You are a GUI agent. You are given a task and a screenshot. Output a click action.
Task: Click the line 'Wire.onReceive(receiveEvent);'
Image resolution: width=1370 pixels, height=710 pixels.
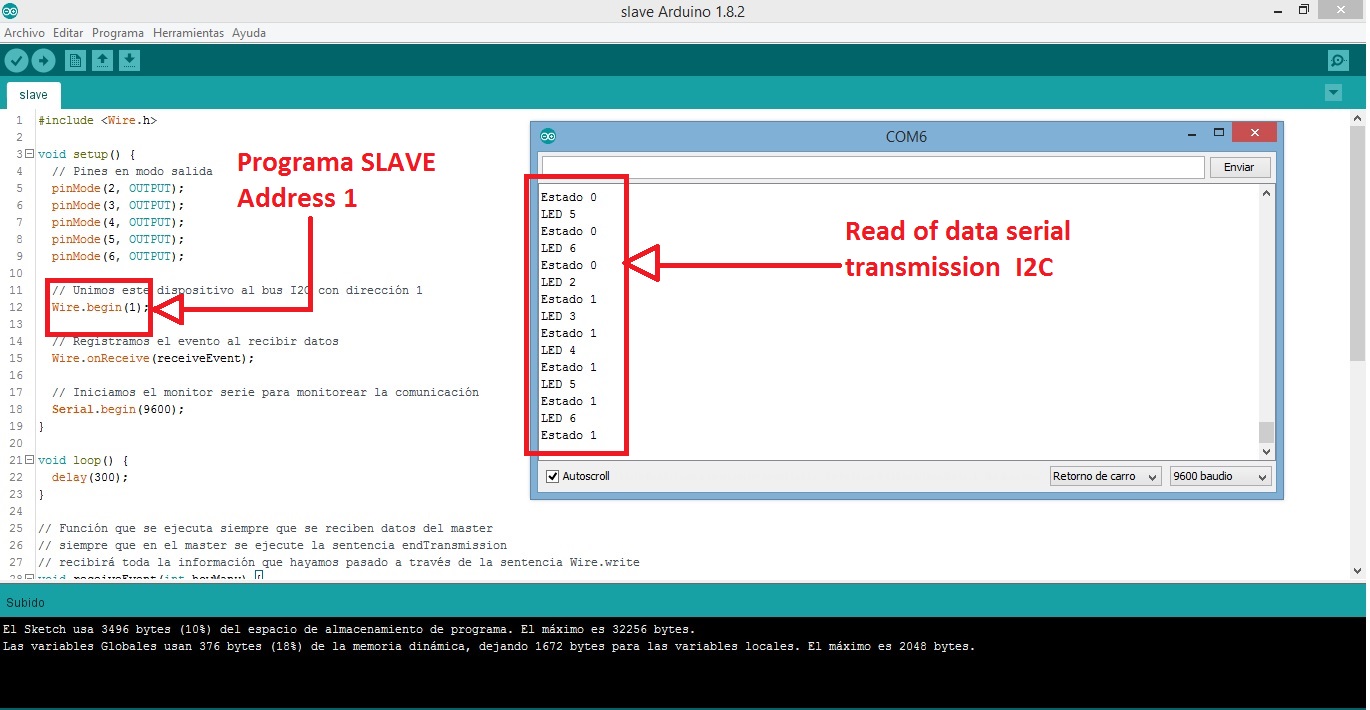153,358
